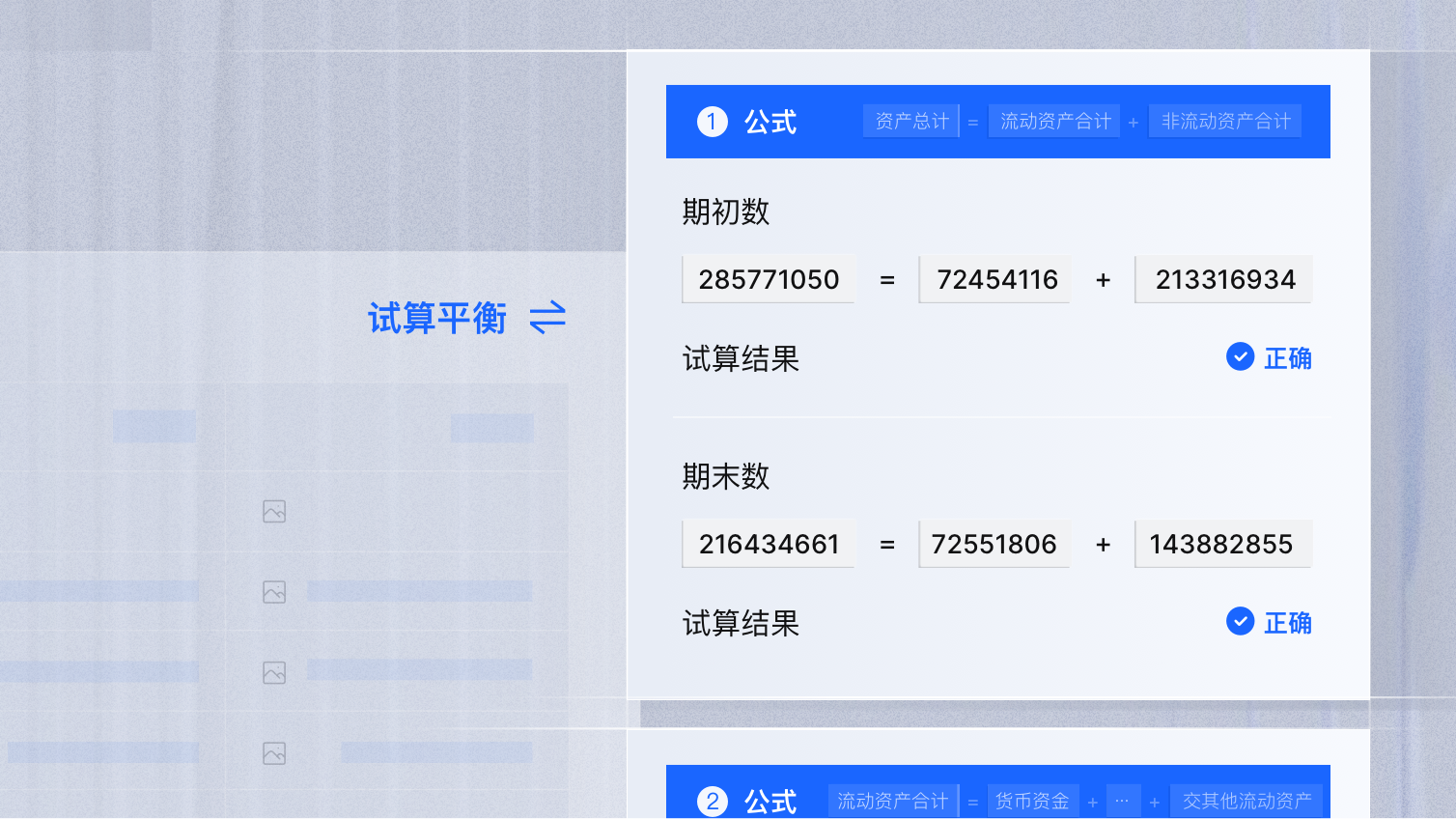Viewport: 1456px width, 819px height.
Task: Click the 公式 title in the second header
Action: point(770,801)
